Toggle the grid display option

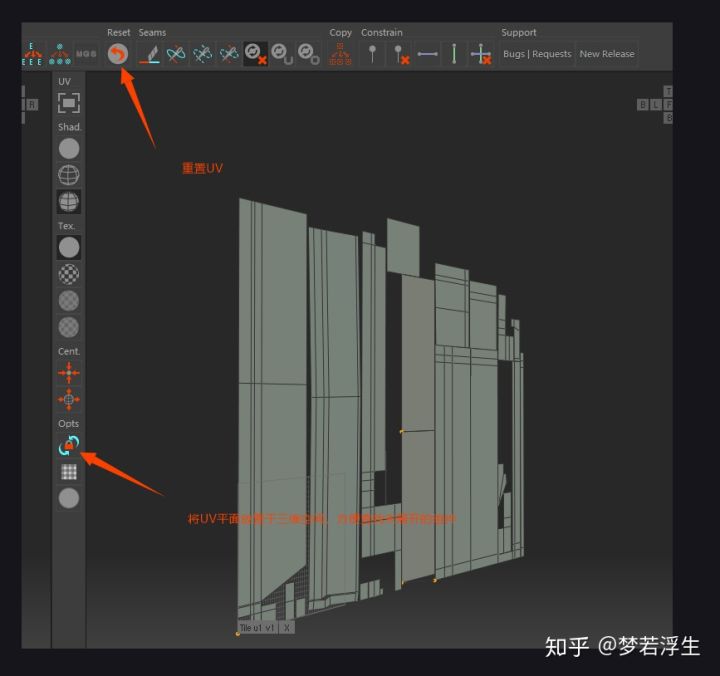tap(68, 472)
